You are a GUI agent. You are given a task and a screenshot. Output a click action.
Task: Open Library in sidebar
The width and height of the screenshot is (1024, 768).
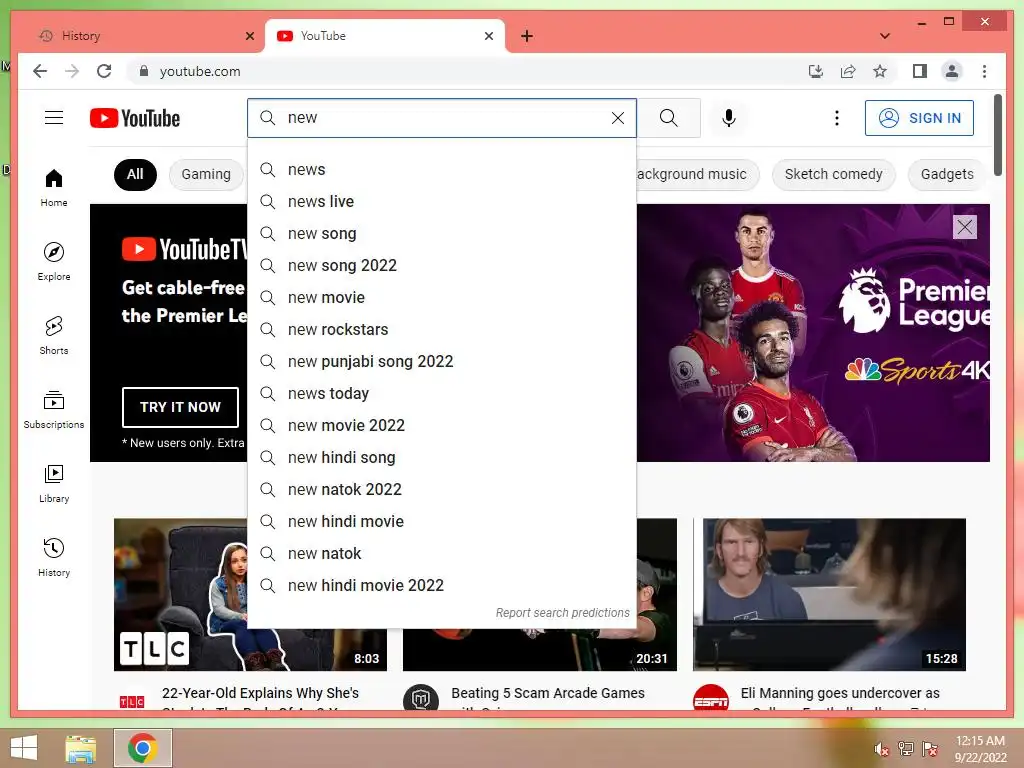tap(54, 483)
